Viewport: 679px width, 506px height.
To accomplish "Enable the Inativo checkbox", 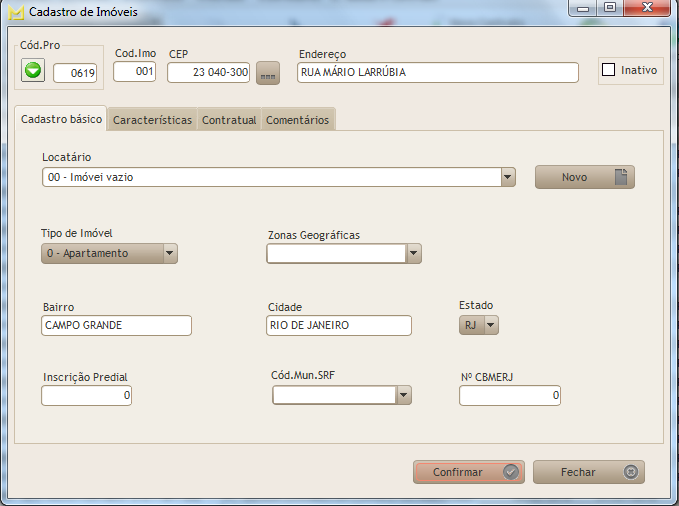I will (608, 70).
